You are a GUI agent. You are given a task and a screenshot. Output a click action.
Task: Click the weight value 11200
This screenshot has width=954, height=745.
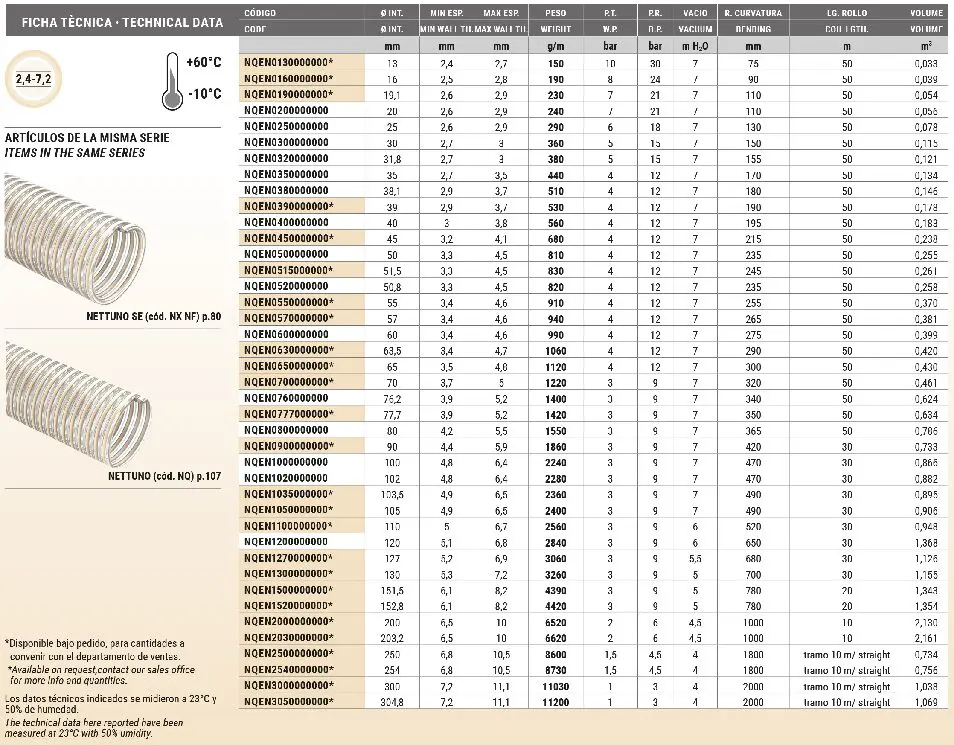(556, 701)
